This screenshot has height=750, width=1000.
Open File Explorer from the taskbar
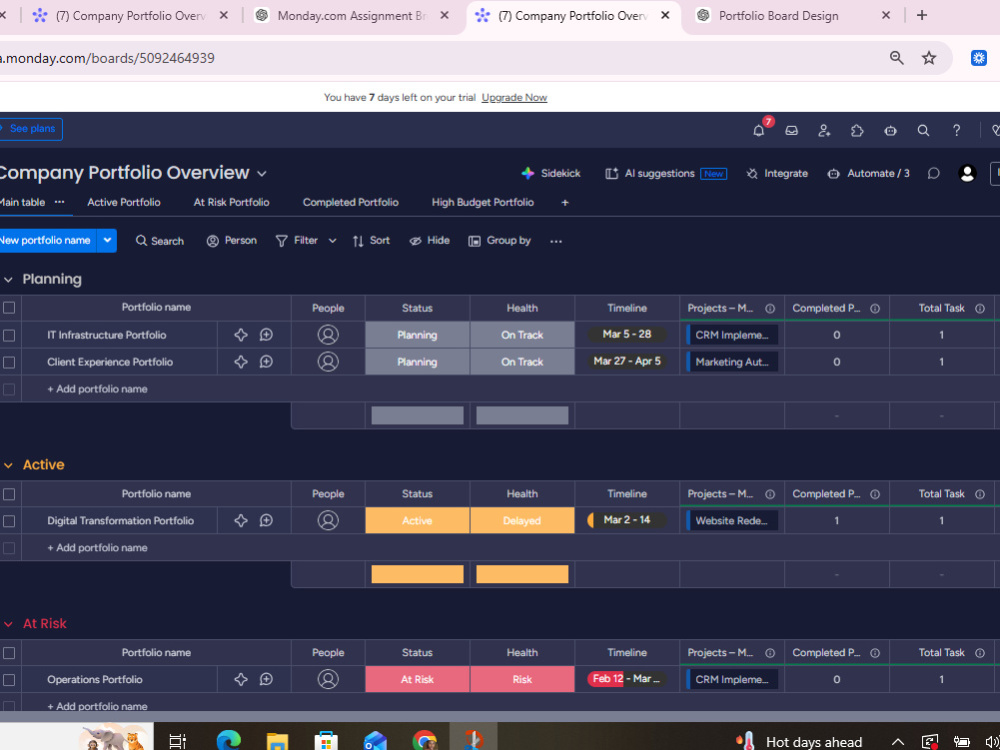click(x=277, y=741)
